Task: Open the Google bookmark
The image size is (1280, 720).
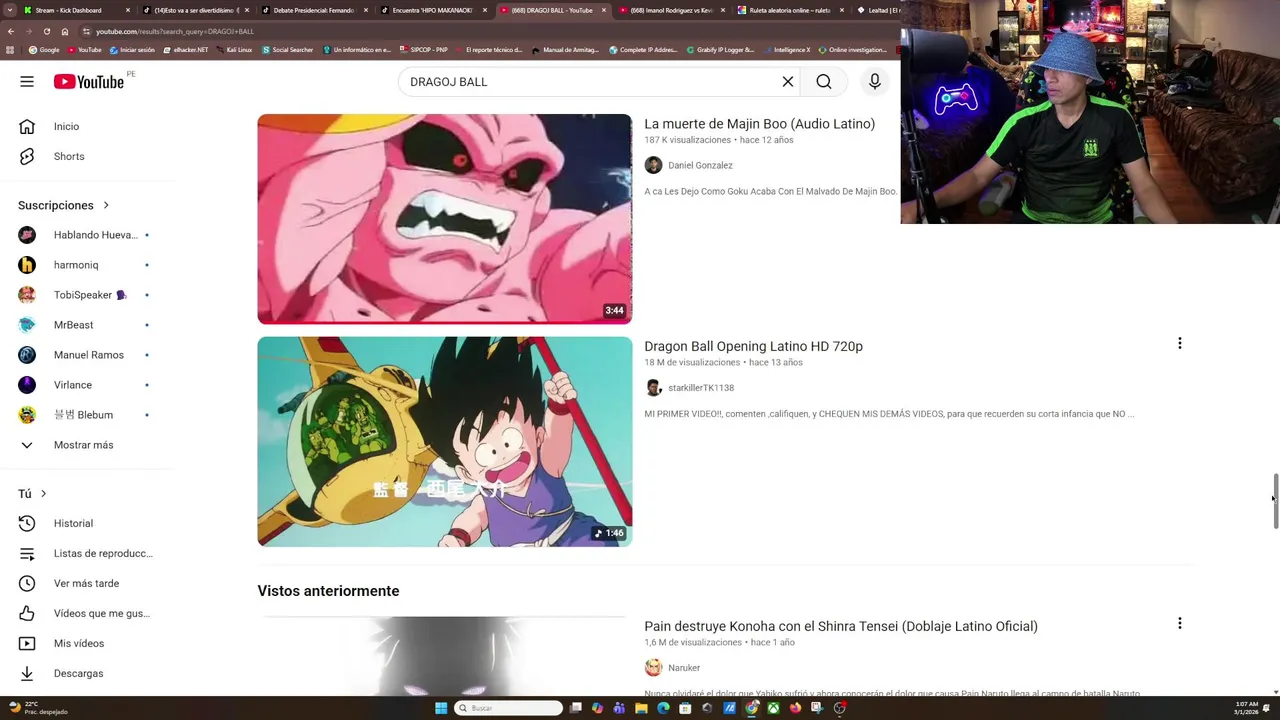Action: (44, 49)
